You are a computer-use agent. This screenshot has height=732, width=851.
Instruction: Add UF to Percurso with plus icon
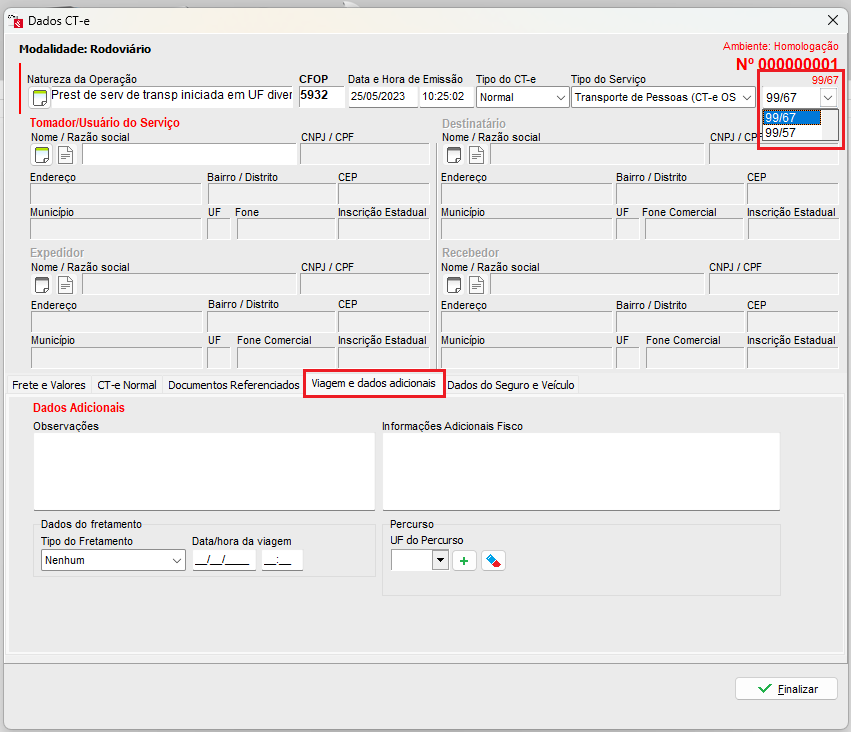coord(464,561)
